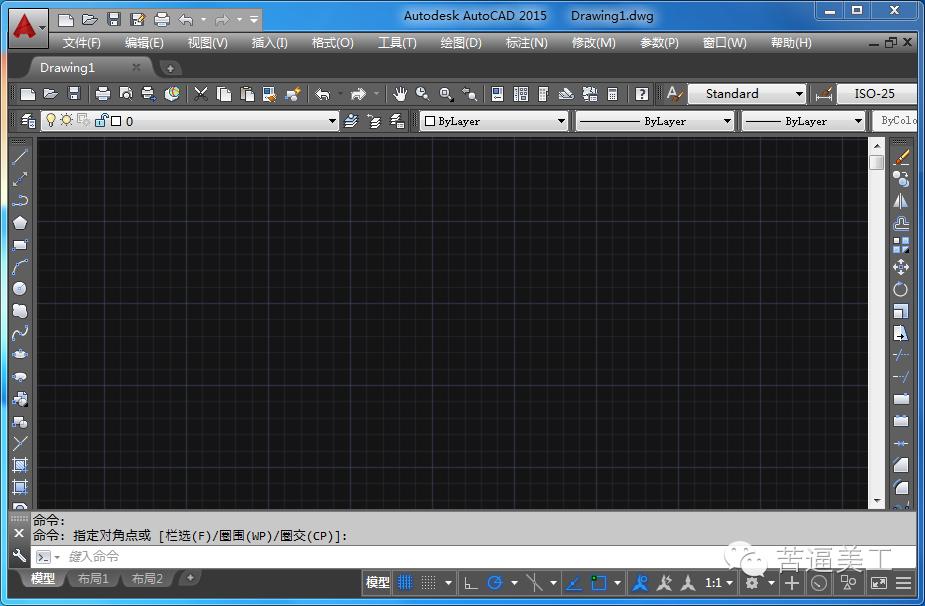Open the annotation scale 1:1 dropdown
Screen dimensions: 925x606
tap(719, 582)
